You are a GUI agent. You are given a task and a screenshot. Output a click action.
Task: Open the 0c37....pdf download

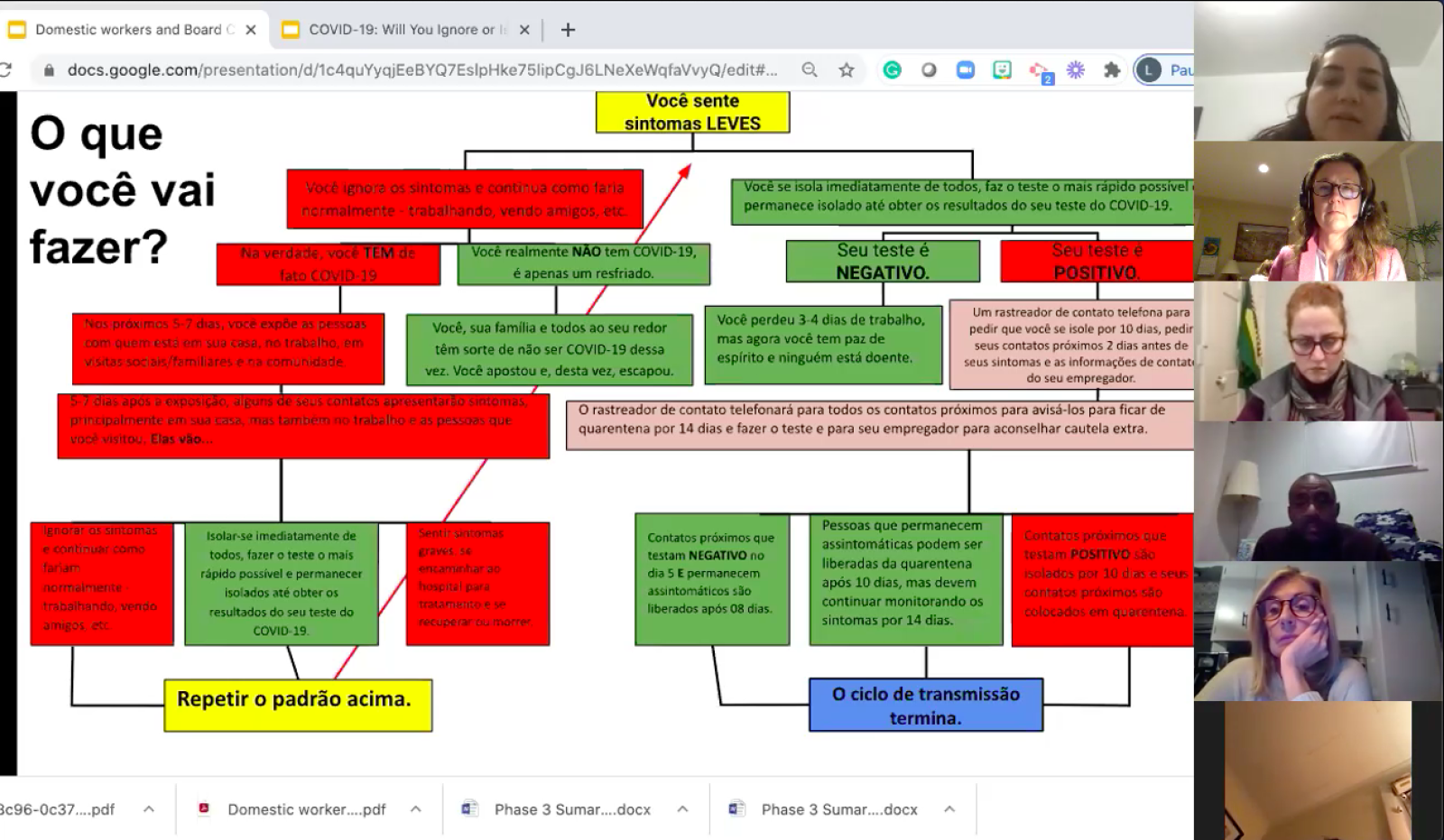pos(60,809)
